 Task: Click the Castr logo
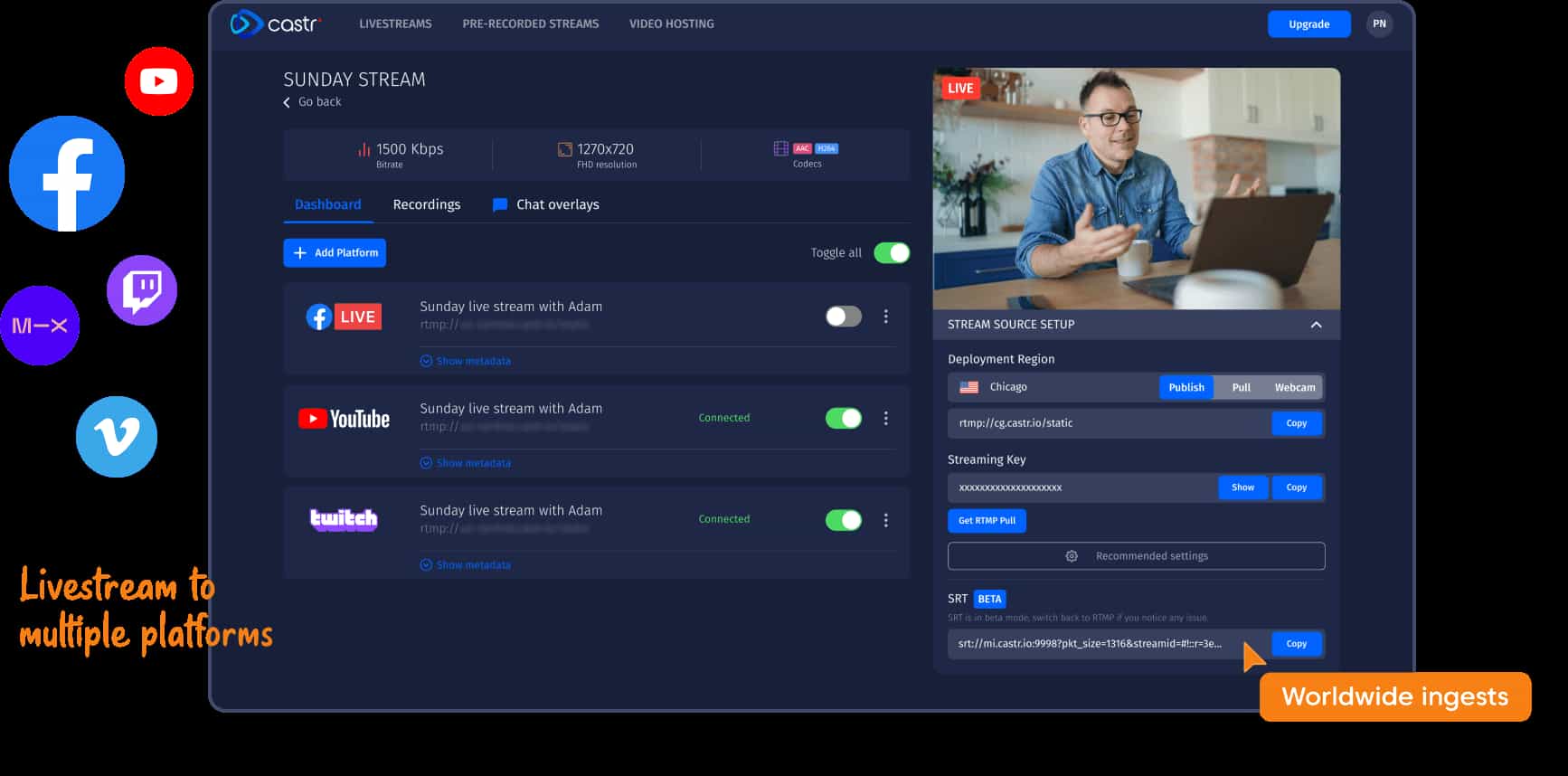[x=275, y=24]
